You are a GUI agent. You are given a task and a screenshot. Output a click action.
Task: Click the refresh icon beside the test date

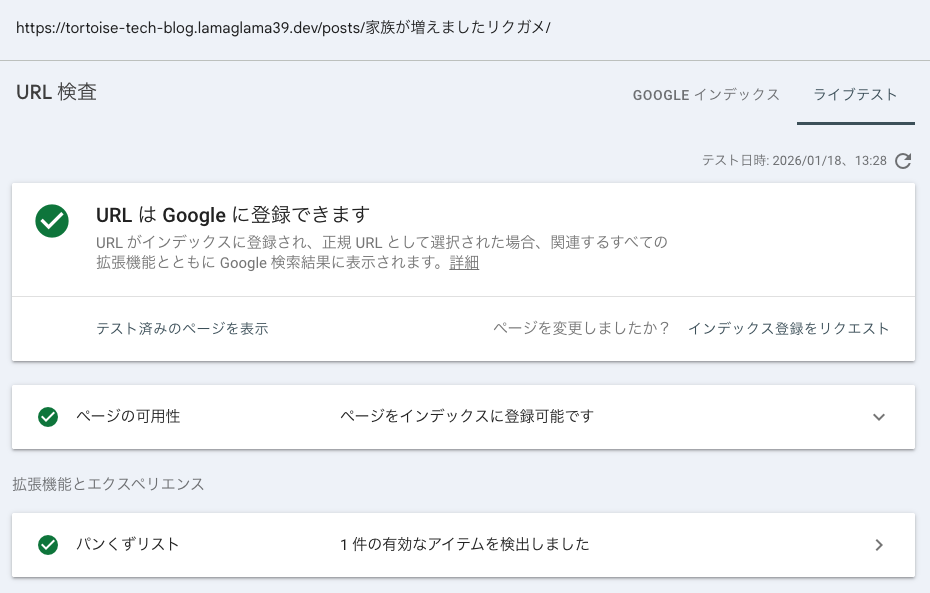[903, 161]
